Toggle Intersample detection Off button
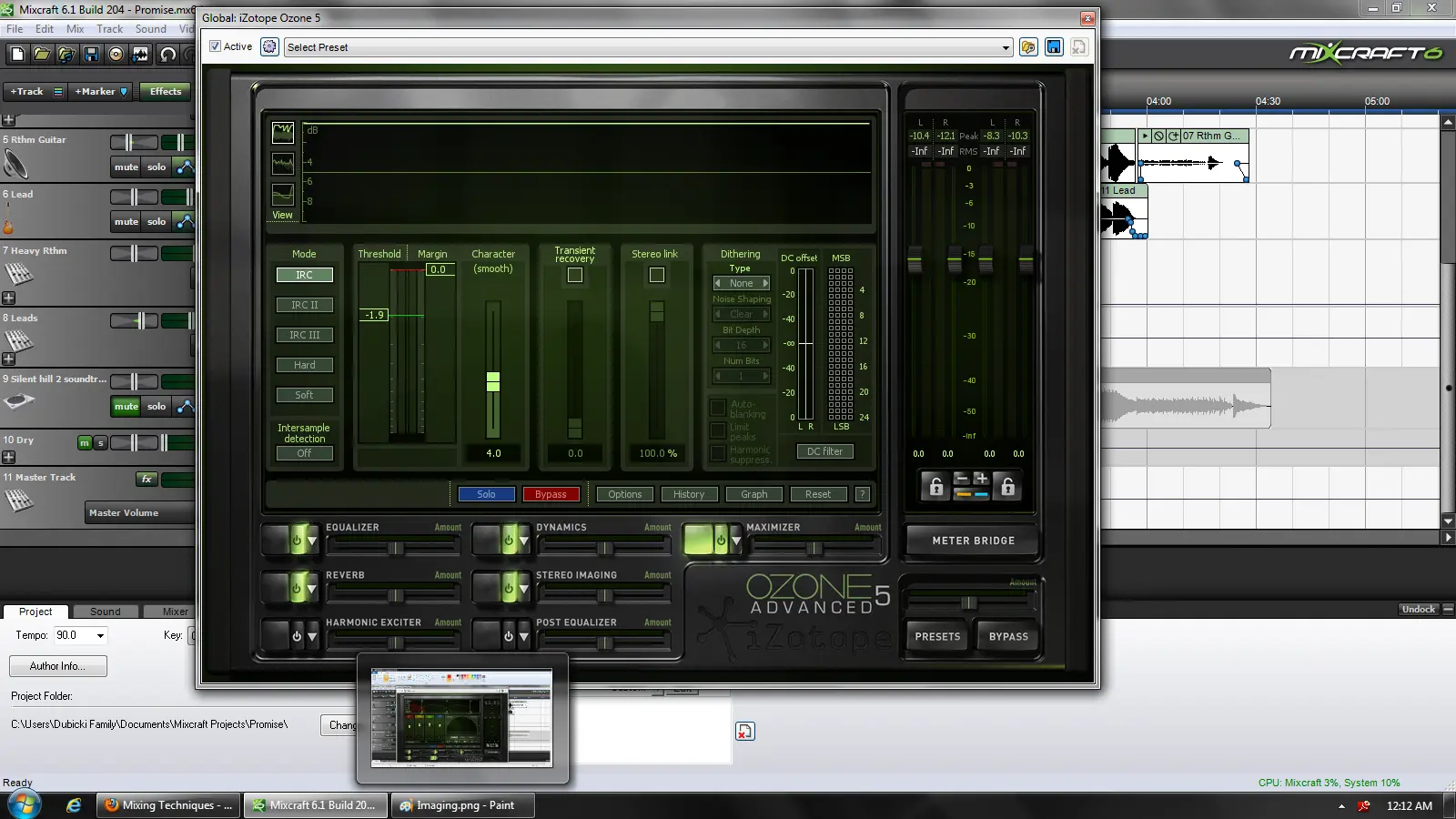Screen dimensions: 1456x819 click(x=304, y=453)
